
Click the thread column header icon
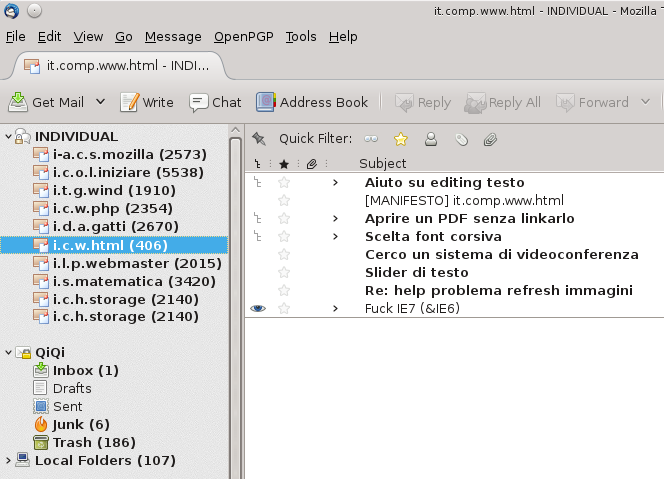click(x=257, y=163)
